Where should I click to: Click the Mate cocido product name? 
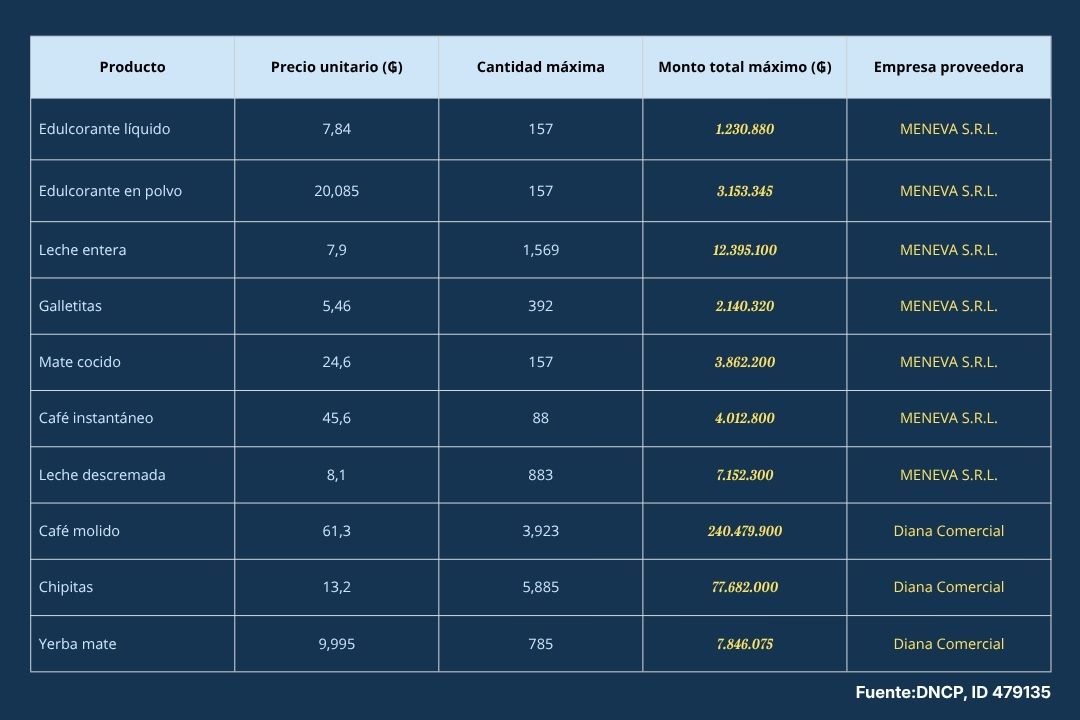tap(80, 362)
